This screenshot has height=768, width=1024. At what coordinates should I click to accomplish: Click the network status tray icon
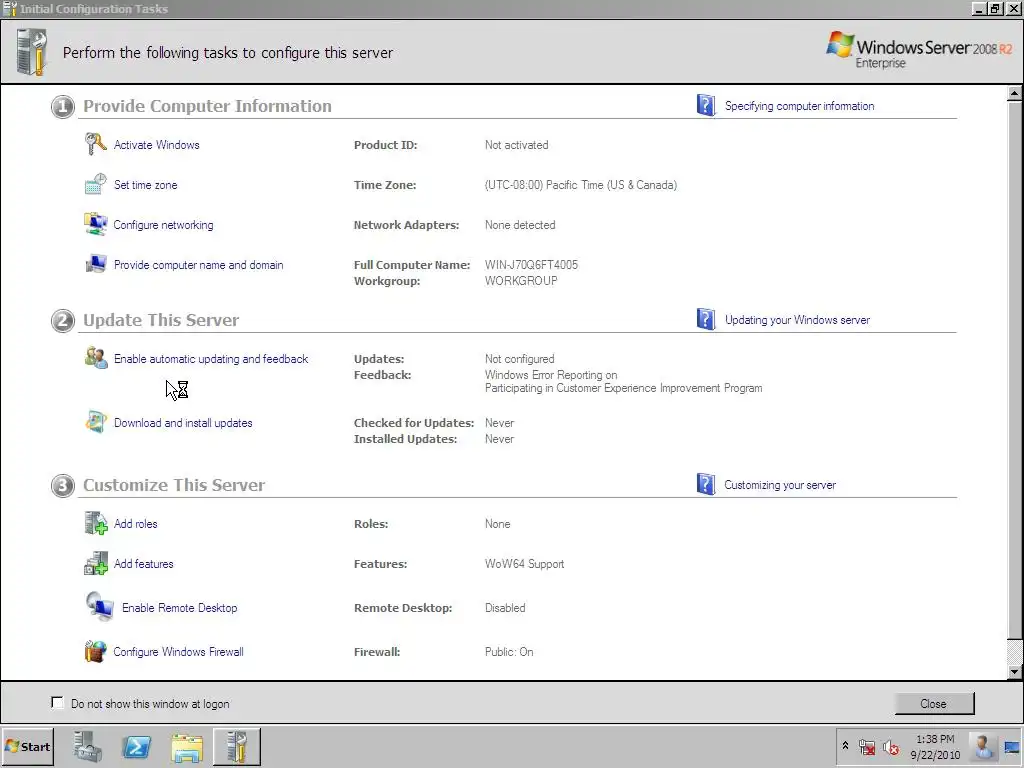point(867,747)
